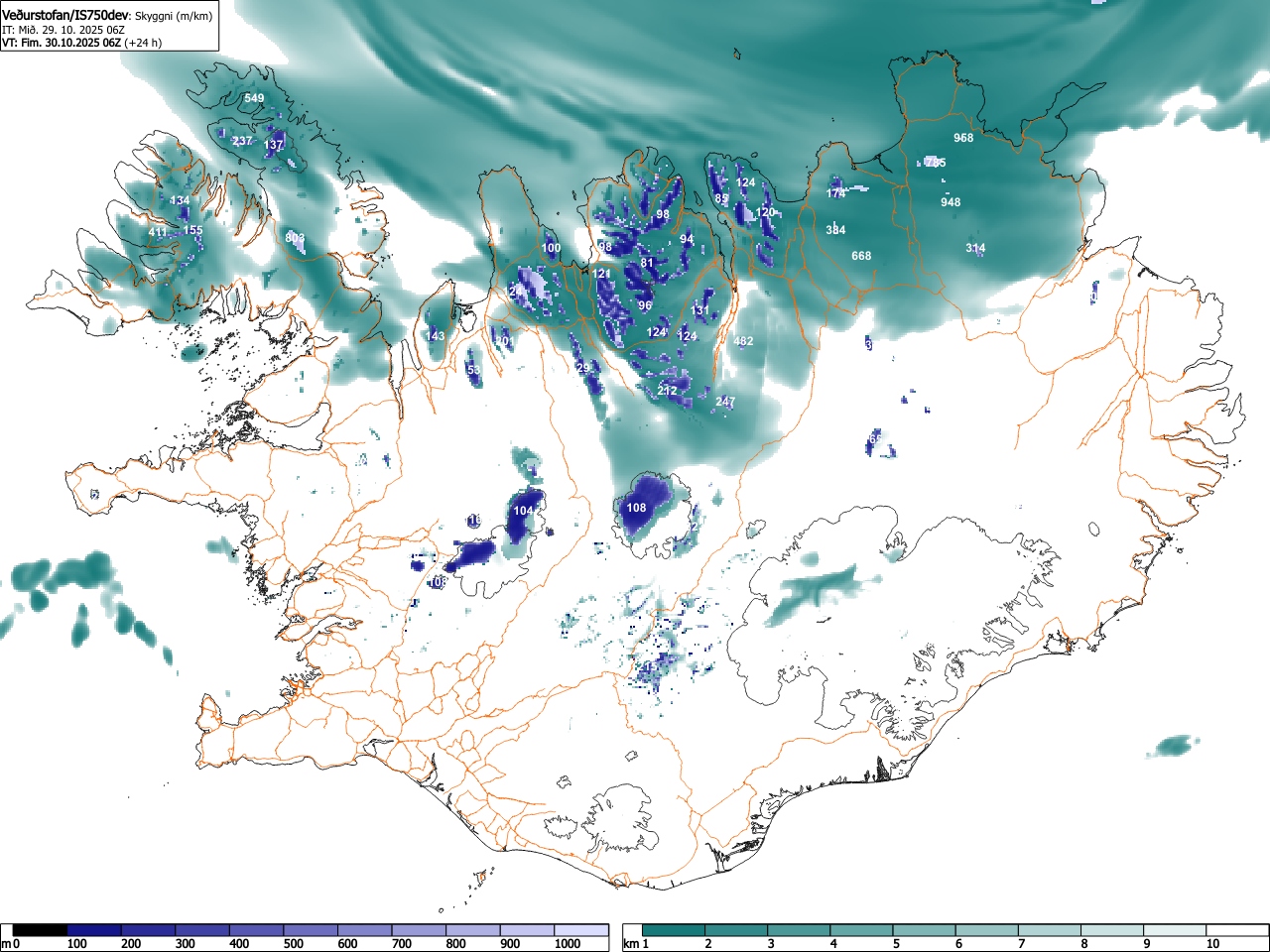
Task: Select the pale lavender swatch above 1000
Action: click(581, 930)
